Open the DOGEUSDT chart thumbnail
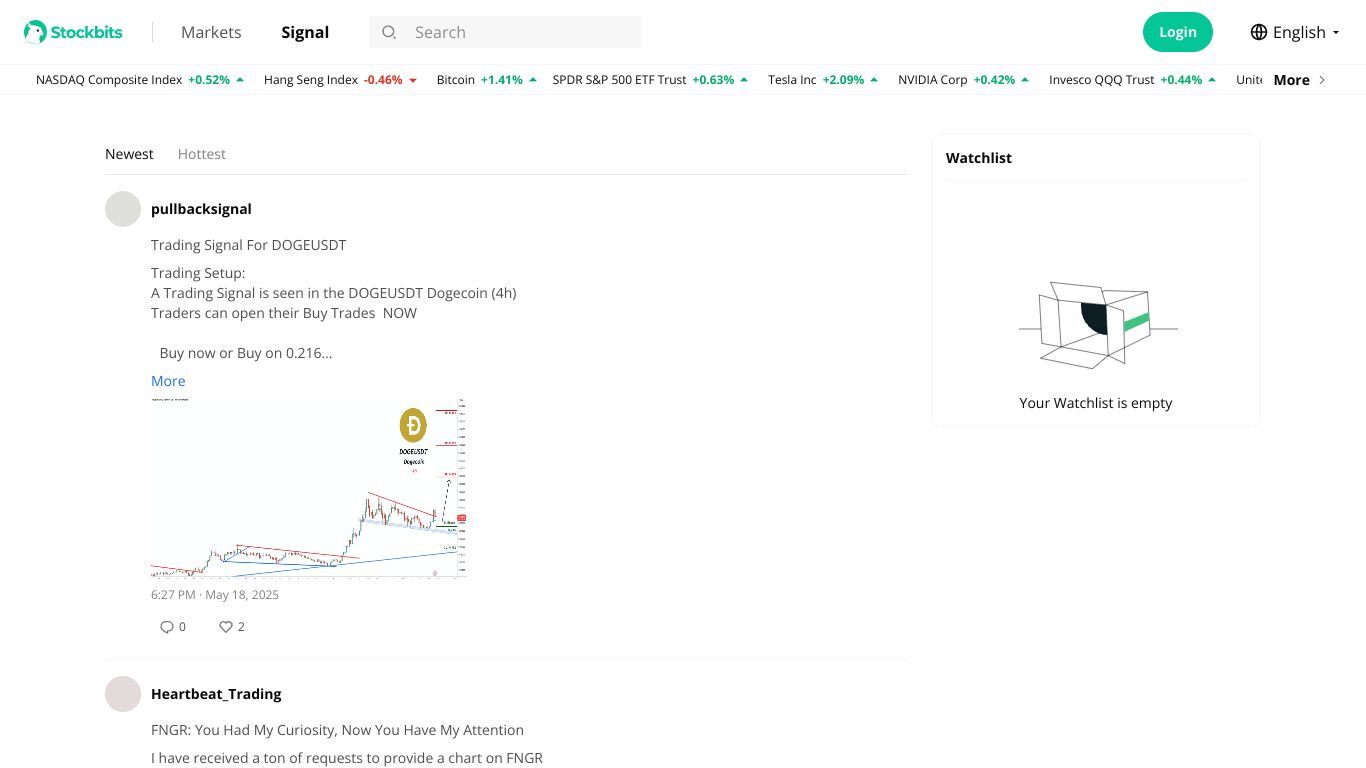This screenshot has height=768, width=1366. 309,488
